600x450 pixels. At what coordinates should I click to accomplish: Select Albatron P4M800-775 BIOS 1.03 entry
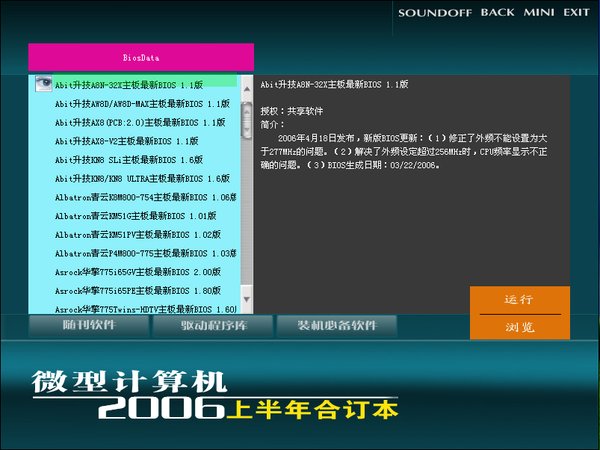click(x=146, y=253)
